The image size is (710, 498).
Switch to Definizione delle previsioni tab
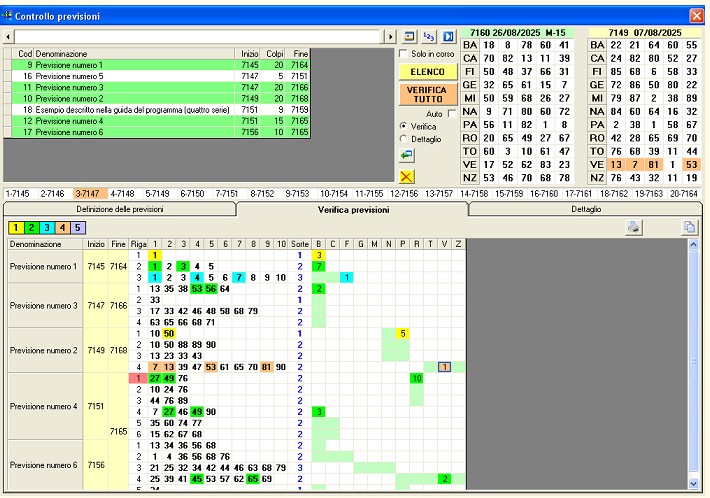click(x=119, y=210)
